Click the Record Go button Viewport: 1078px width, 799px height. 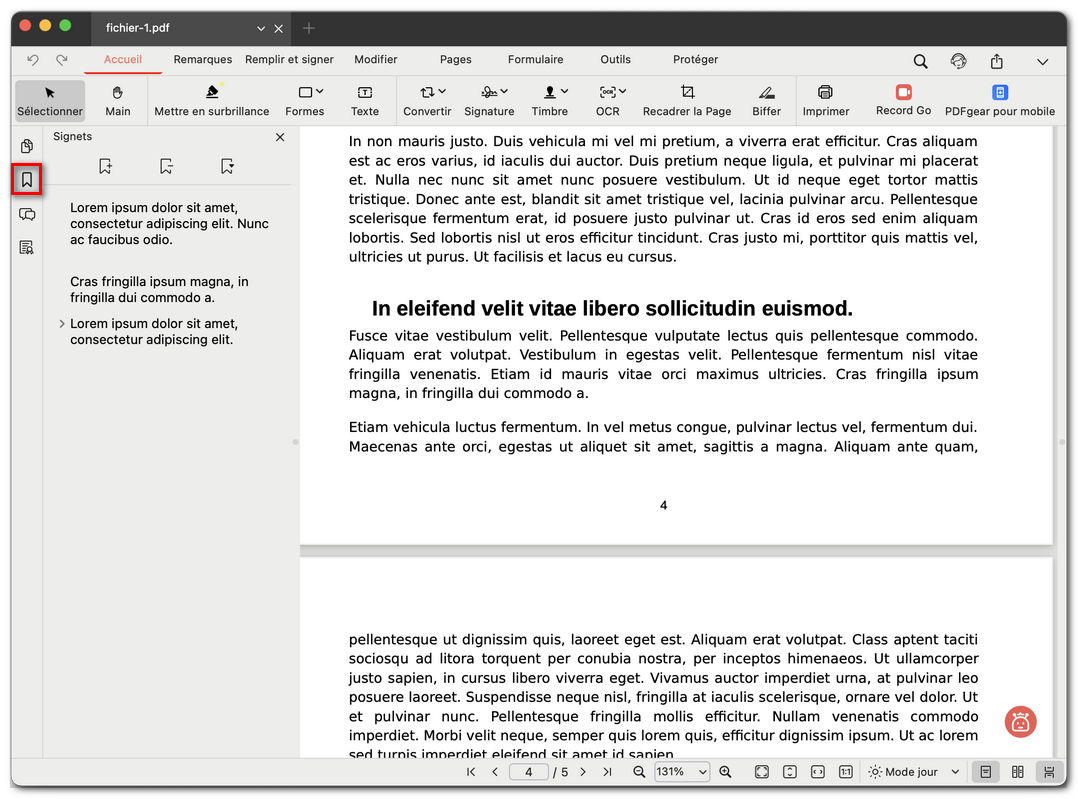pyautogui.click(x=903, y=100)
